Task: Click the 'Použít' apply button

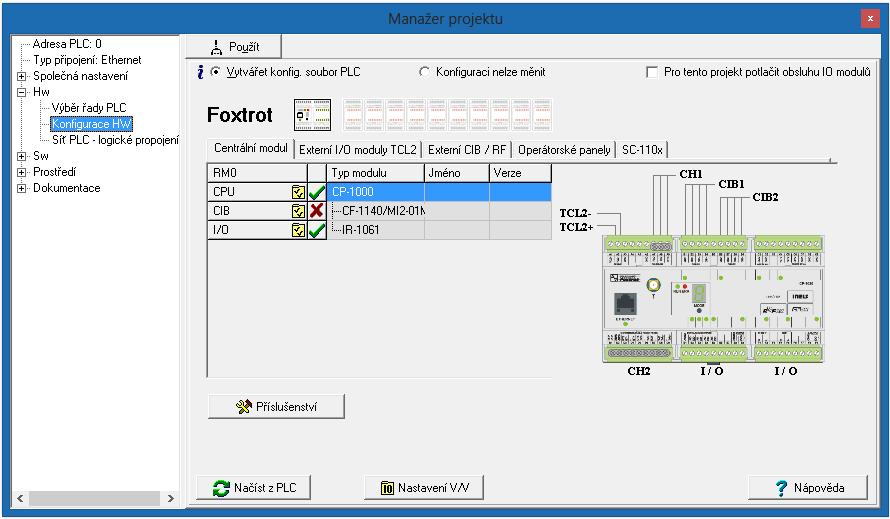Action: 233,47
